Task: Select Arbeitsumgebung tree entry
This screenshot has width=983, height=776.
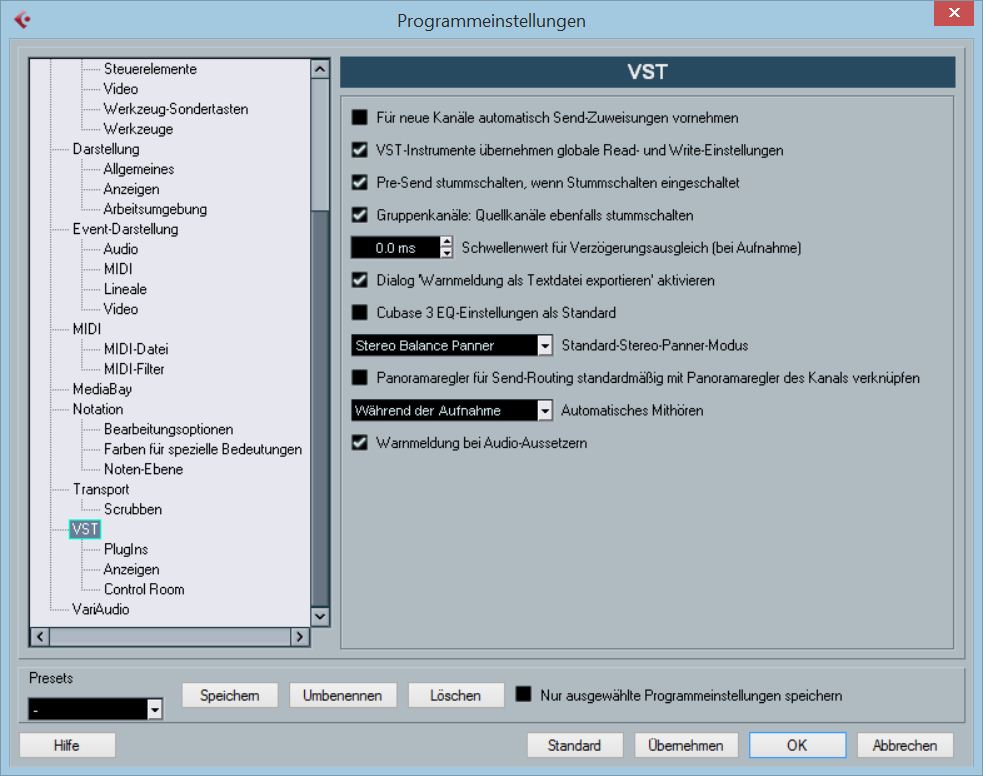Action: (x=155, y=209)
